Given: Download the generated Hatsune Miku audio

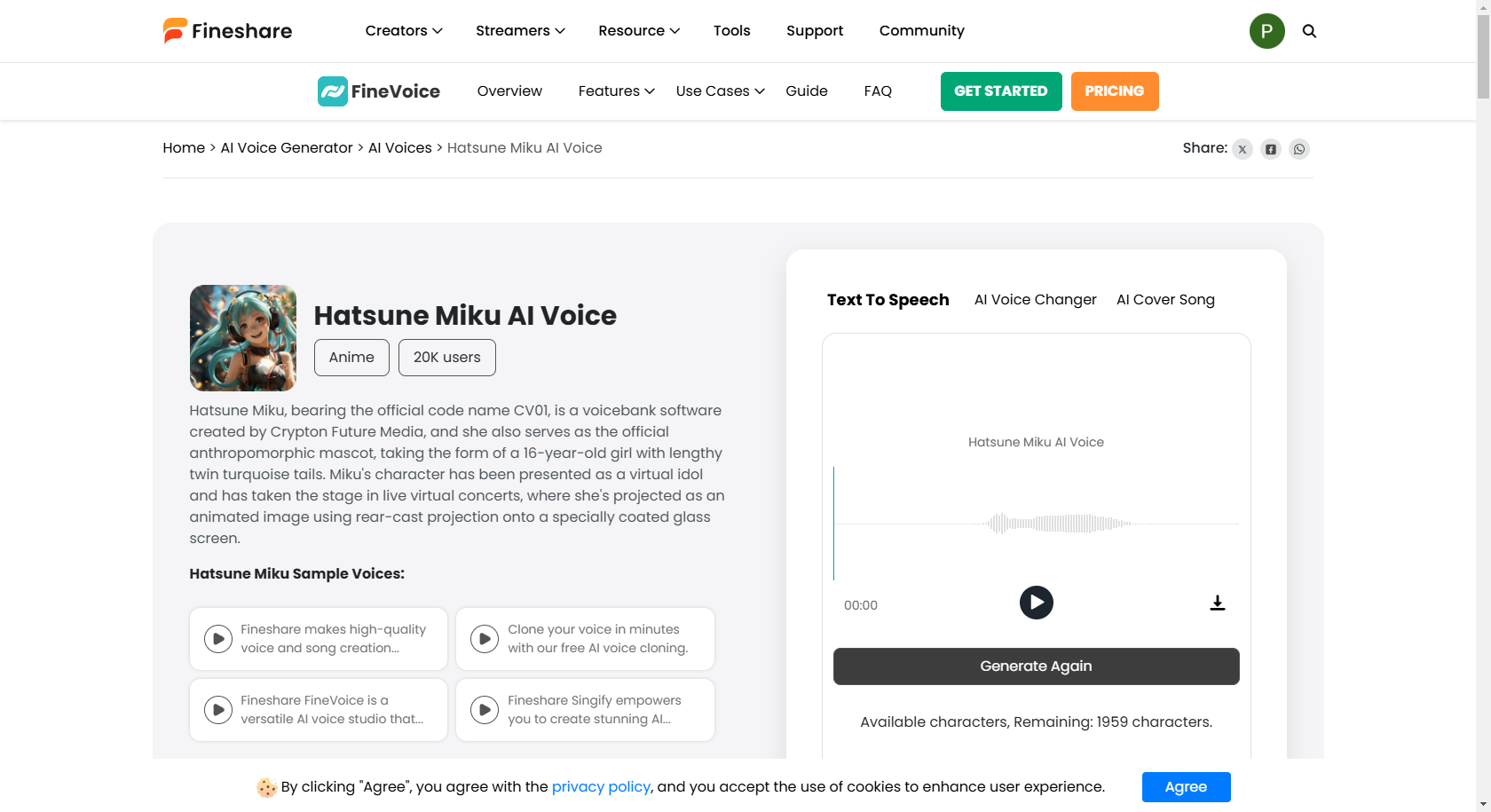Looking at the screenshot, I should (x=1217, y=603).
